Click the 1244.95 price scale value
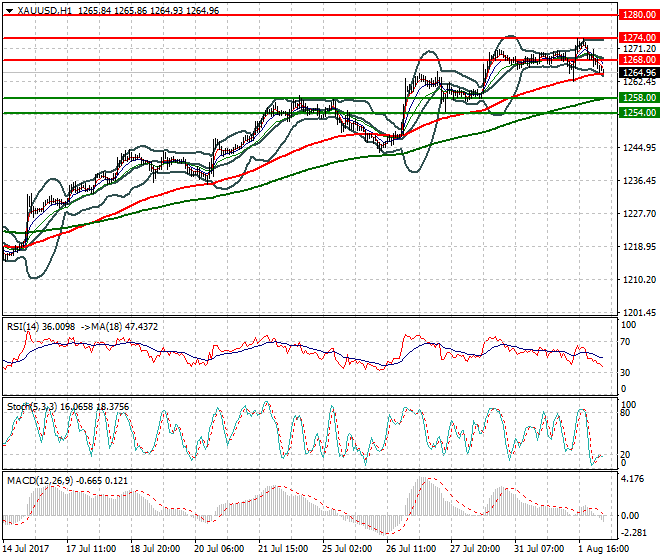 click(639, 148)
